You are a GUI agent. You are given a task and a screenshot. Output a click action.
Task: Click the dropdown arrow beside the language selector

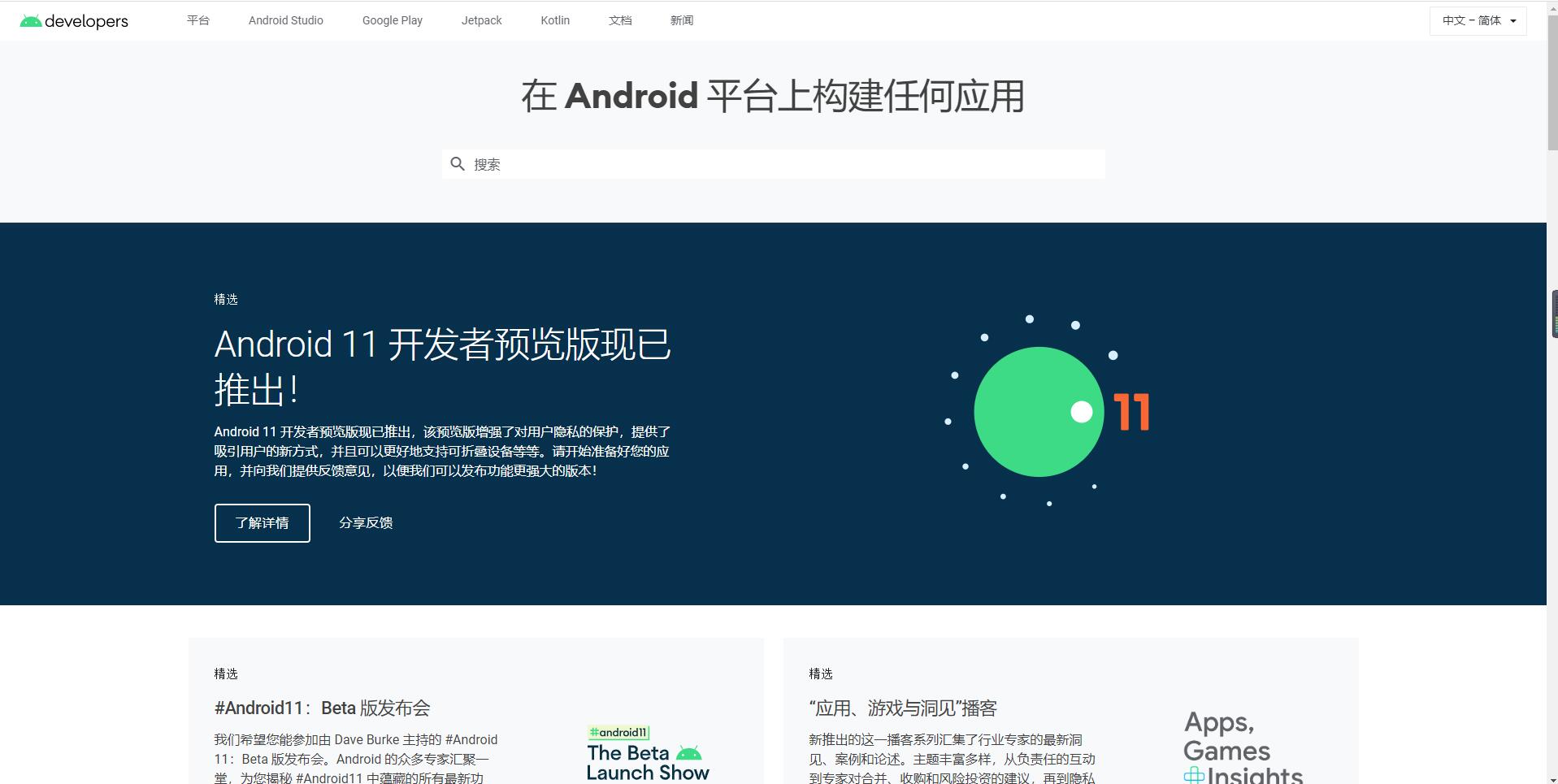(x=1513, y=20)
